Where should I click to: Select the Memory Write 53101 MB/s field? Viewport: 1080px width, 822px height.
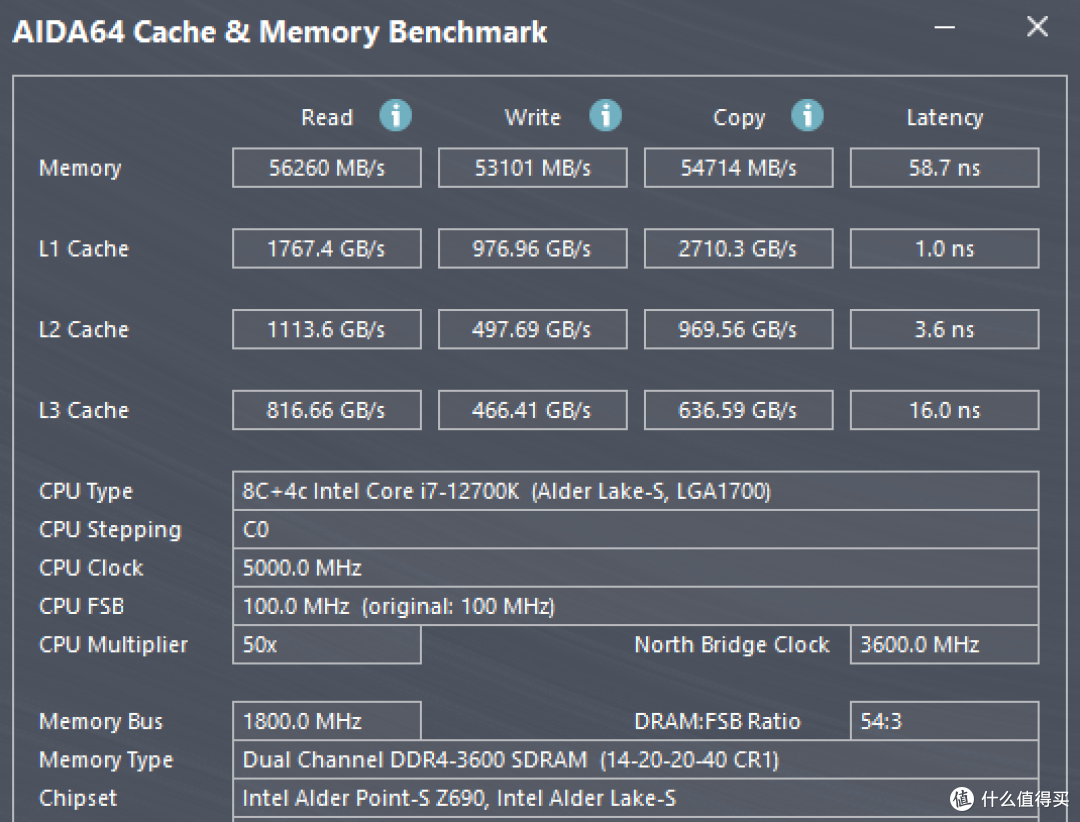(532, 167)
